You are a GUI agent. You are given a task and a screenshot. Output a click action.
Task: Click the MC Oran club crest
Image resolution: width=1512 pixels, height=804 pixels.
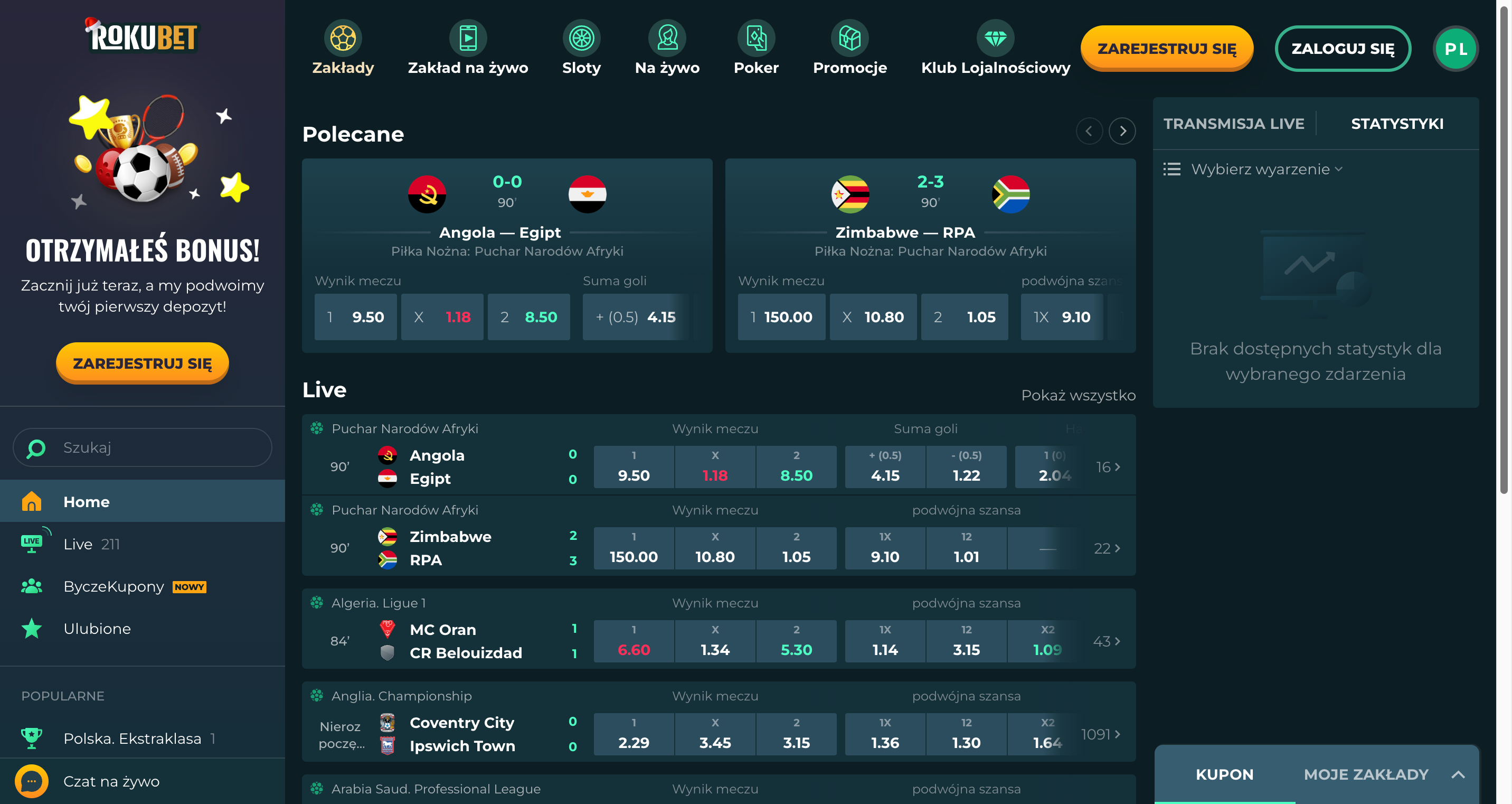click(387, 629)
